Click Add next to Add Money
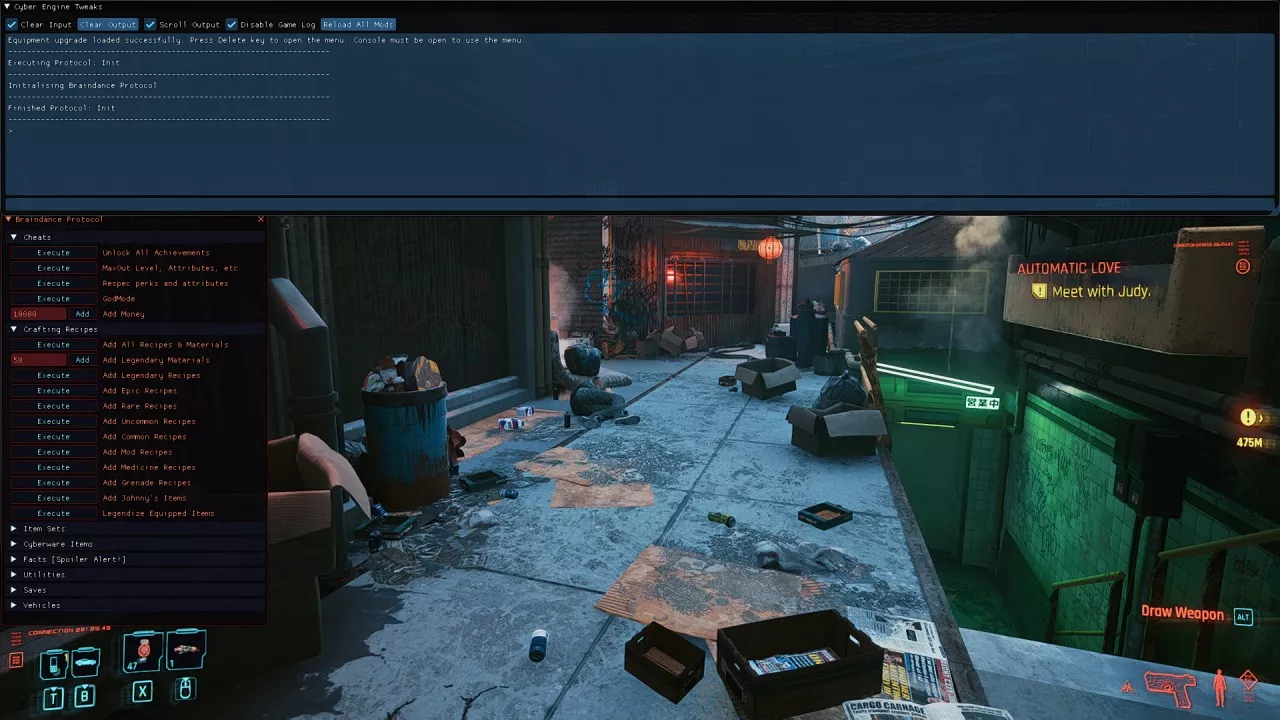 coord(83,314)
